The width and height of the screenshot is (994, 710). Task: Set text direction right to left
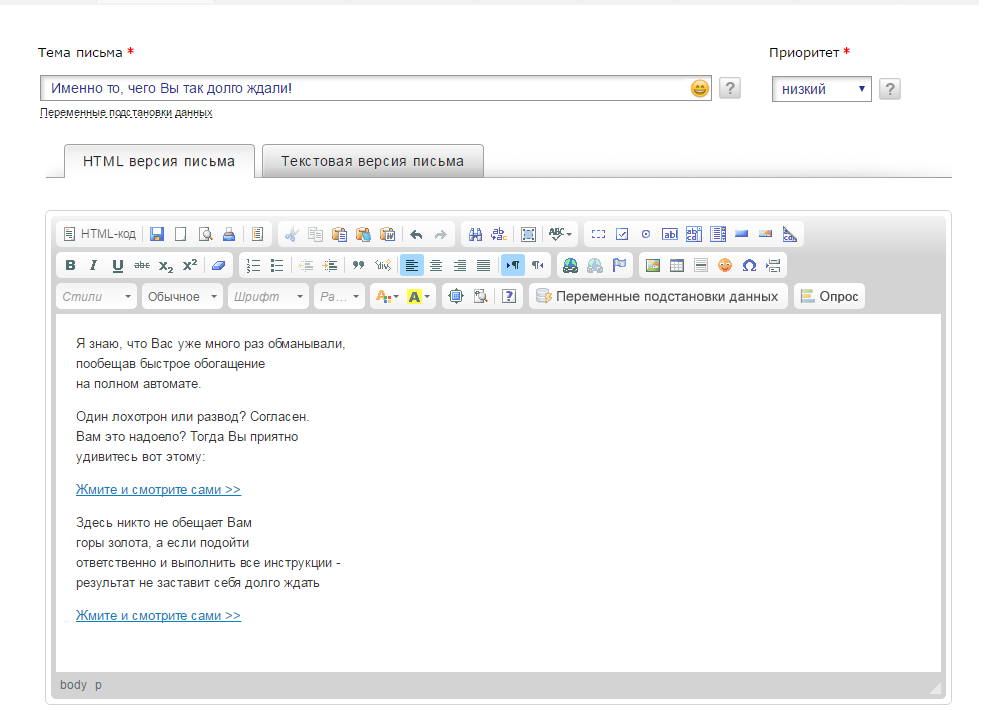pyautogui.click(x=537, y=266)
